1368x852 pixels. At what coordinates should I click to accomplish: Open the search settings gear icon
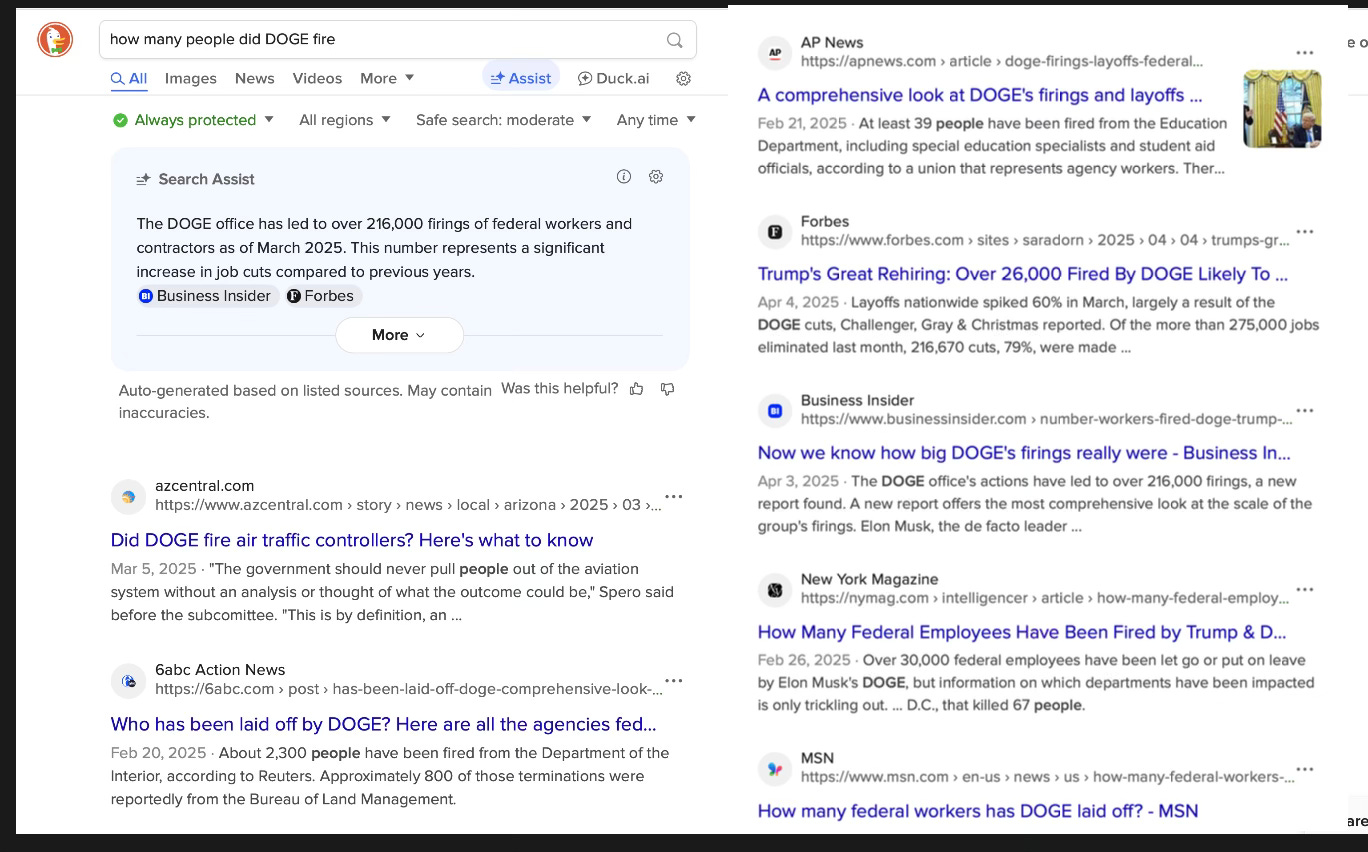pos(683,78)
